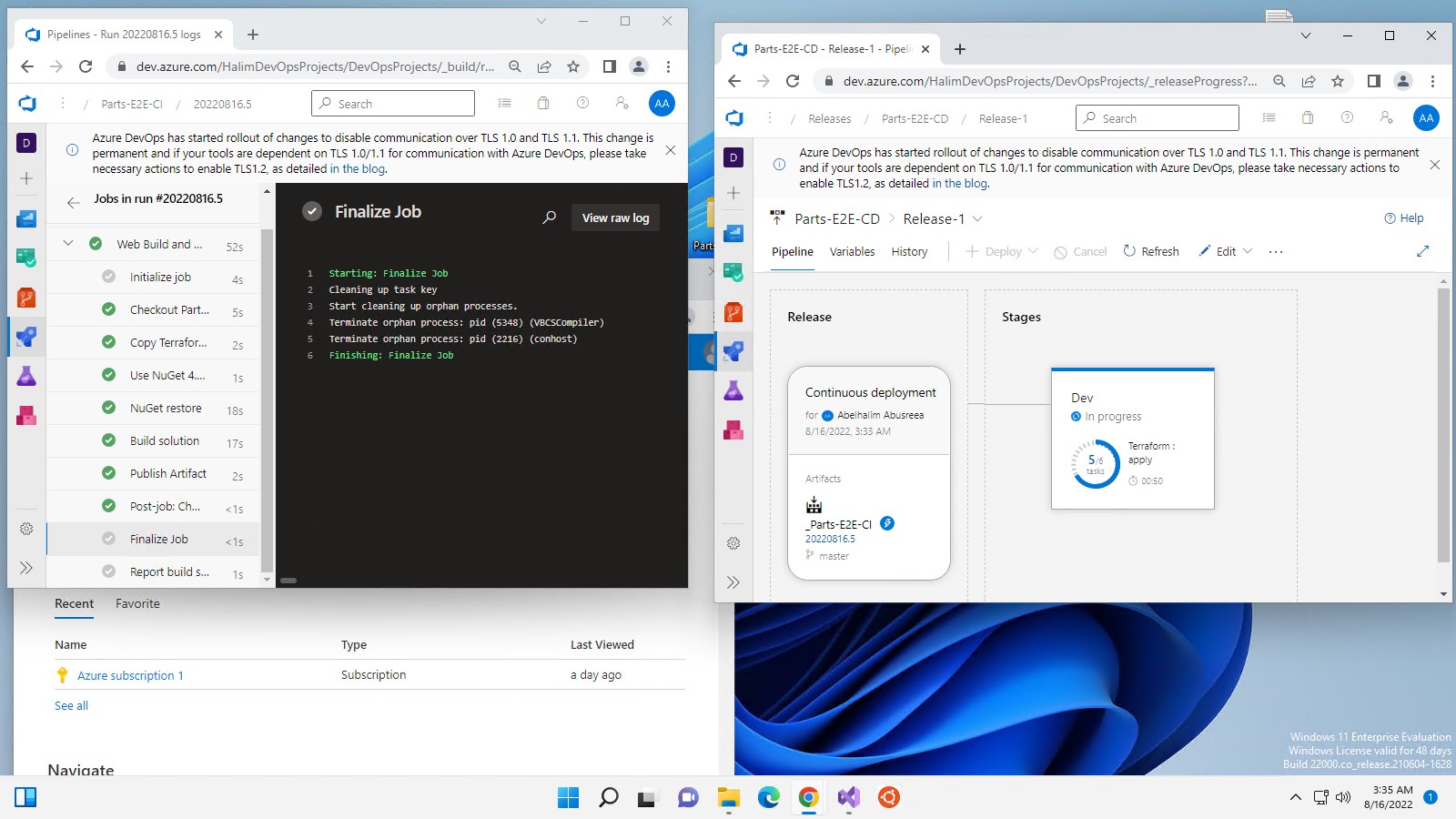Select Recent tab in background portal

click(x=74, y=603)
